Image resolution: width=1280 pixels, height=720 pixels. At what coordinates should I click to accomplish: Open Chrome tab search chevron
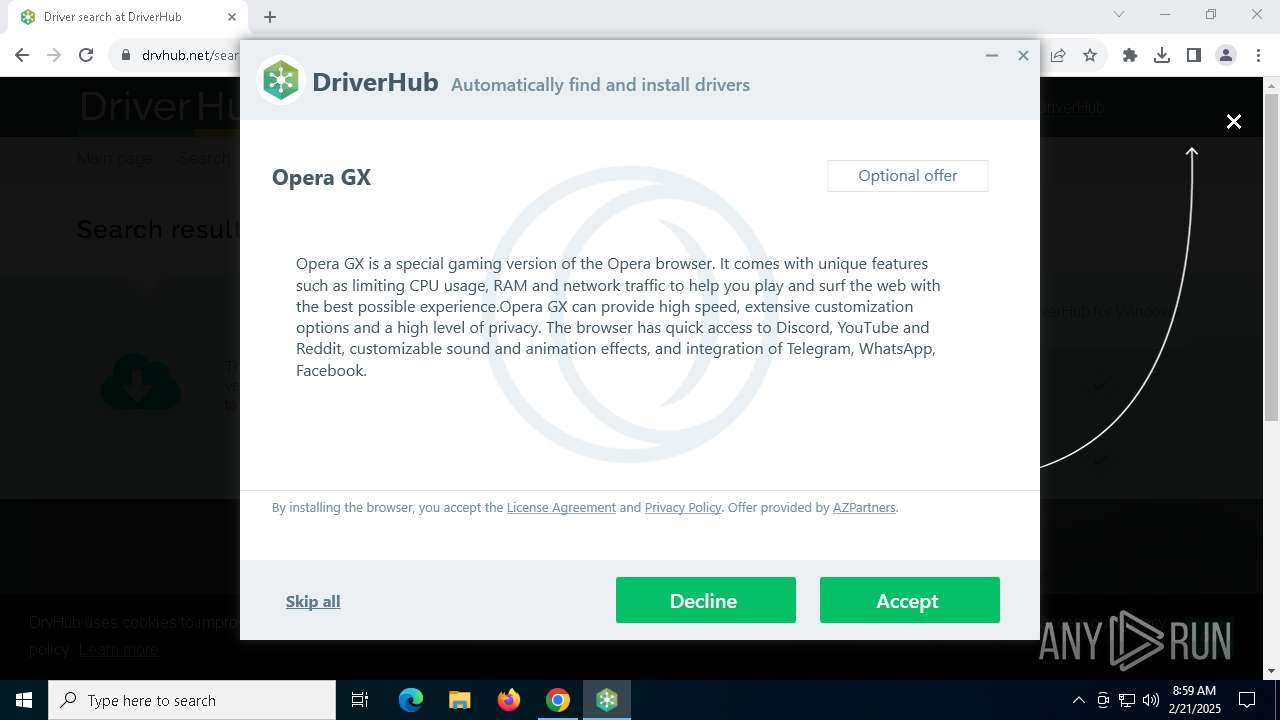point(1119,15)
